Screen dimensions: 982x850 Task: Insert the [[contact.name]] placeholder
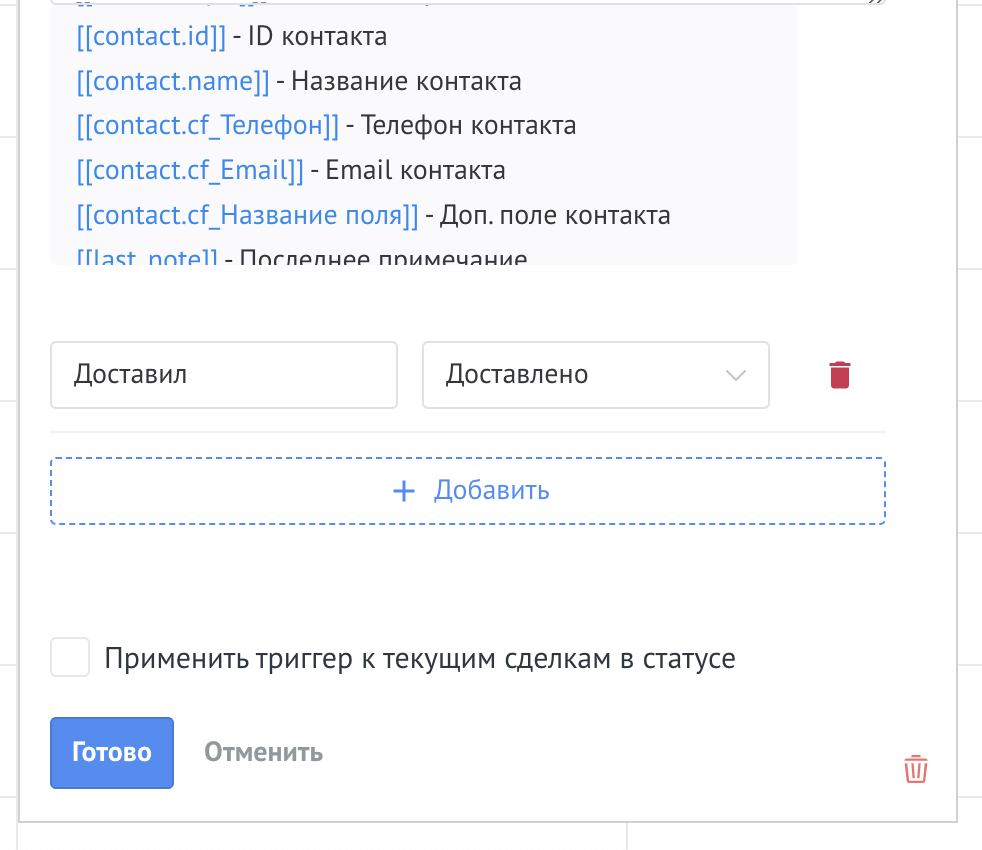point(173,81)
